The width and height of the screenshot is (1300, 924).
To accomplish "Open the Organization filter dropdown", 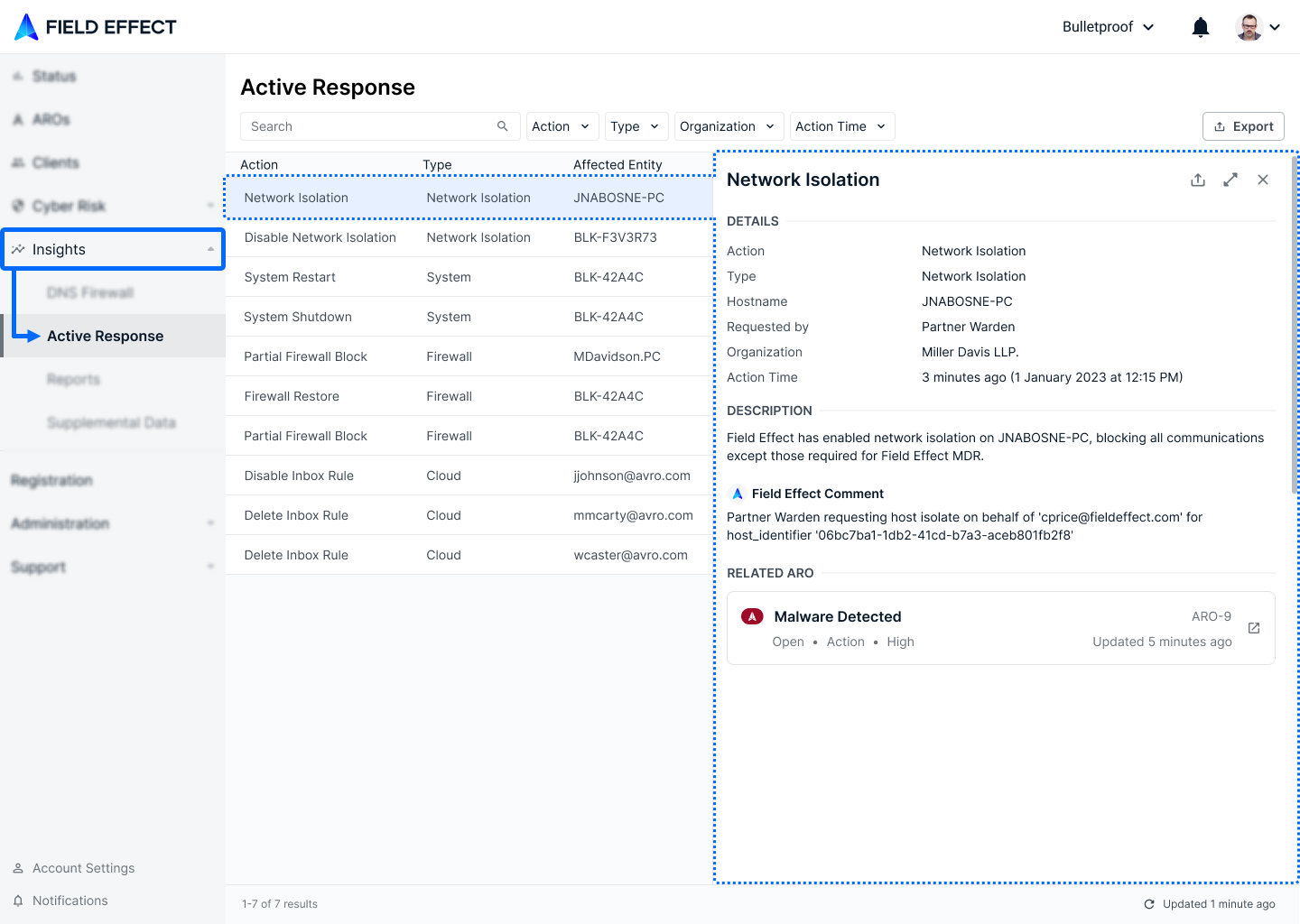I will pos(729,126).
